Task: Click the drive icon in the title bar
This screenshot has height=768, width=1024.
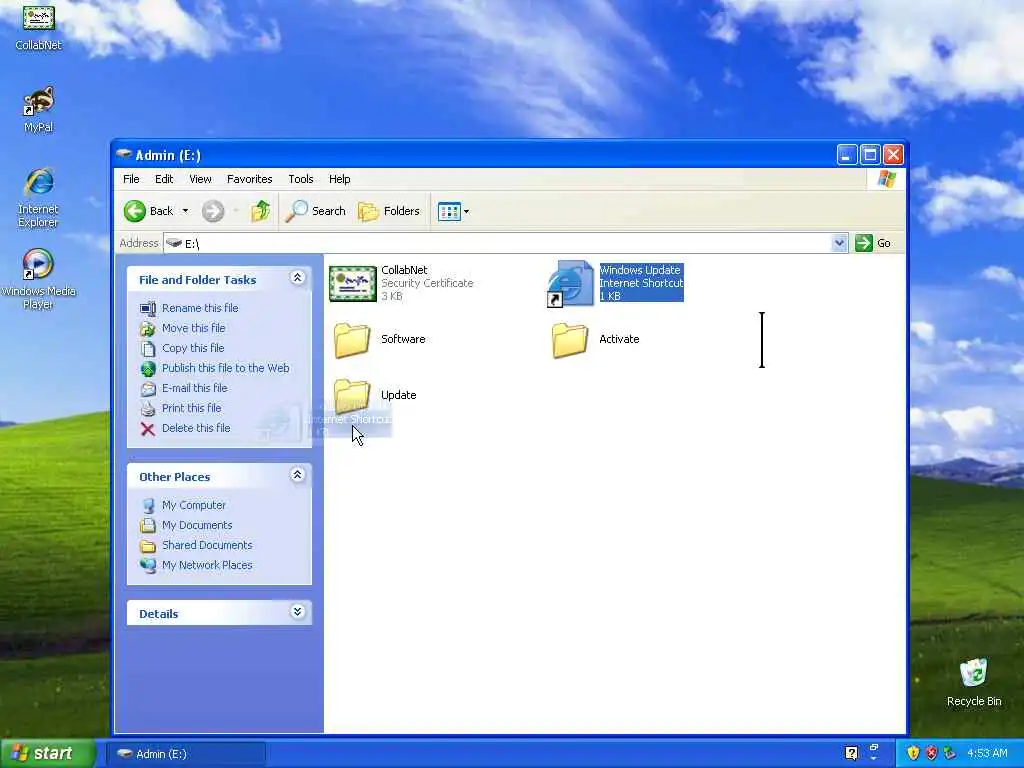Action: pos(124,154)
